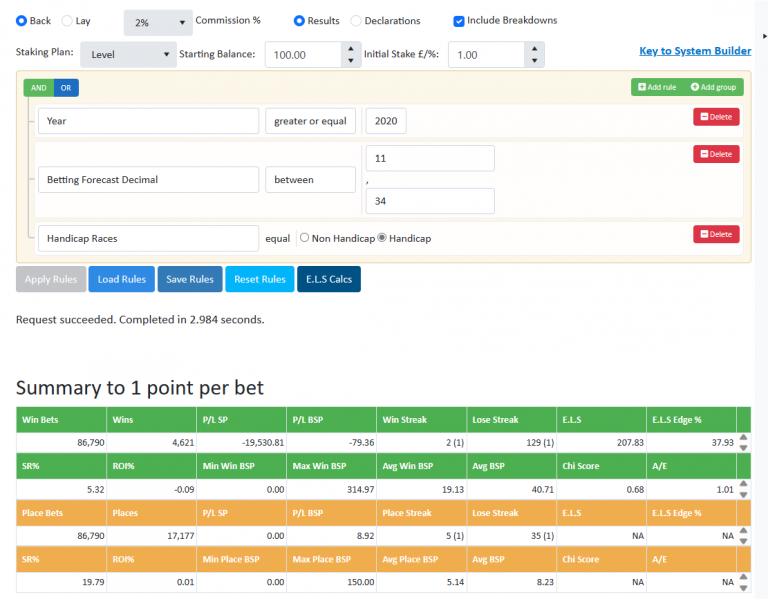The width and height of the screenshot is (768, 599).
Task: Decrease Initial Stake with down arrow
Action: coord(534,60)
